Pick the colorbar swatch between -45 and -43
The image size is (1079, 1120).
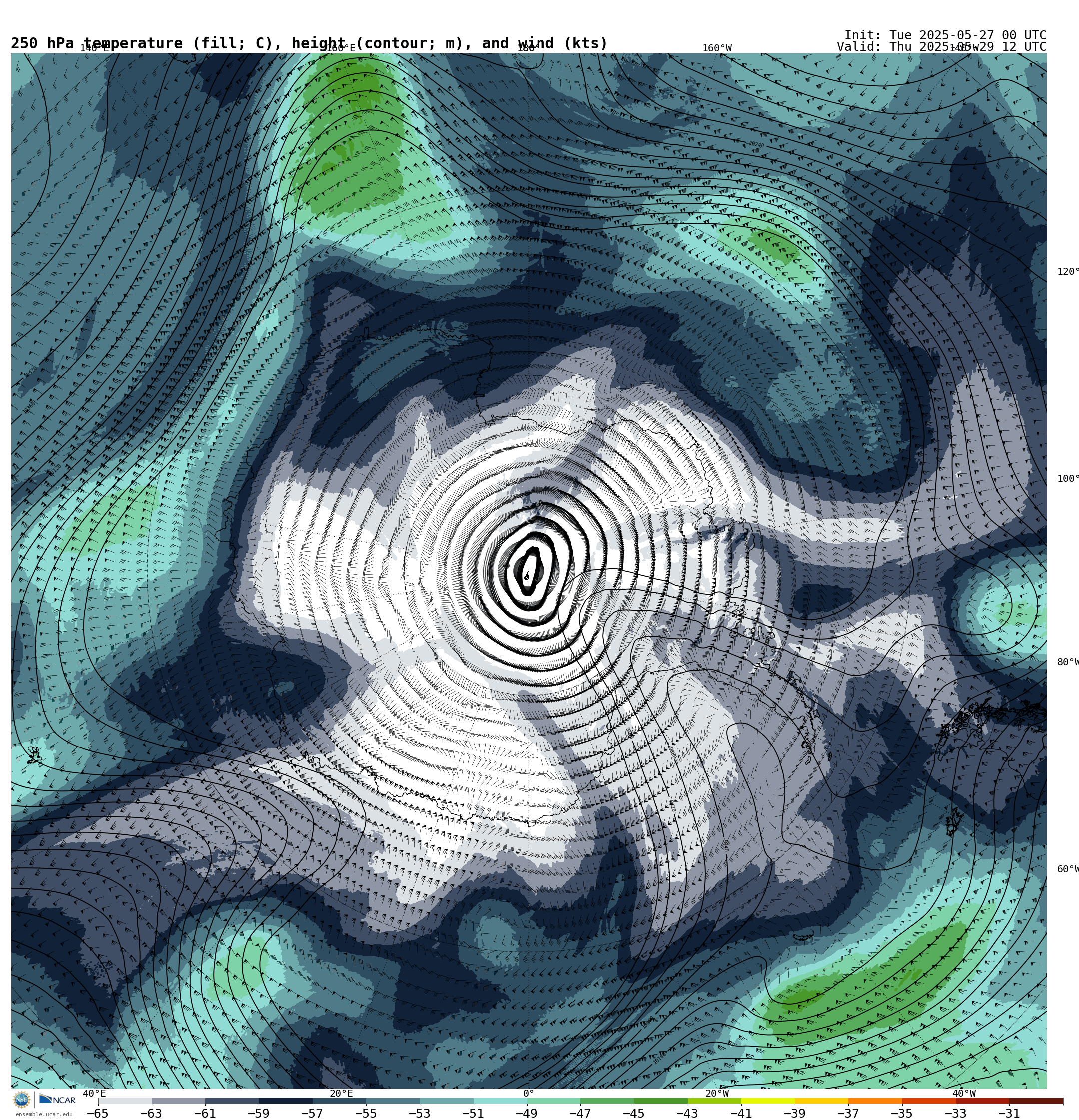coord(661,1101)
